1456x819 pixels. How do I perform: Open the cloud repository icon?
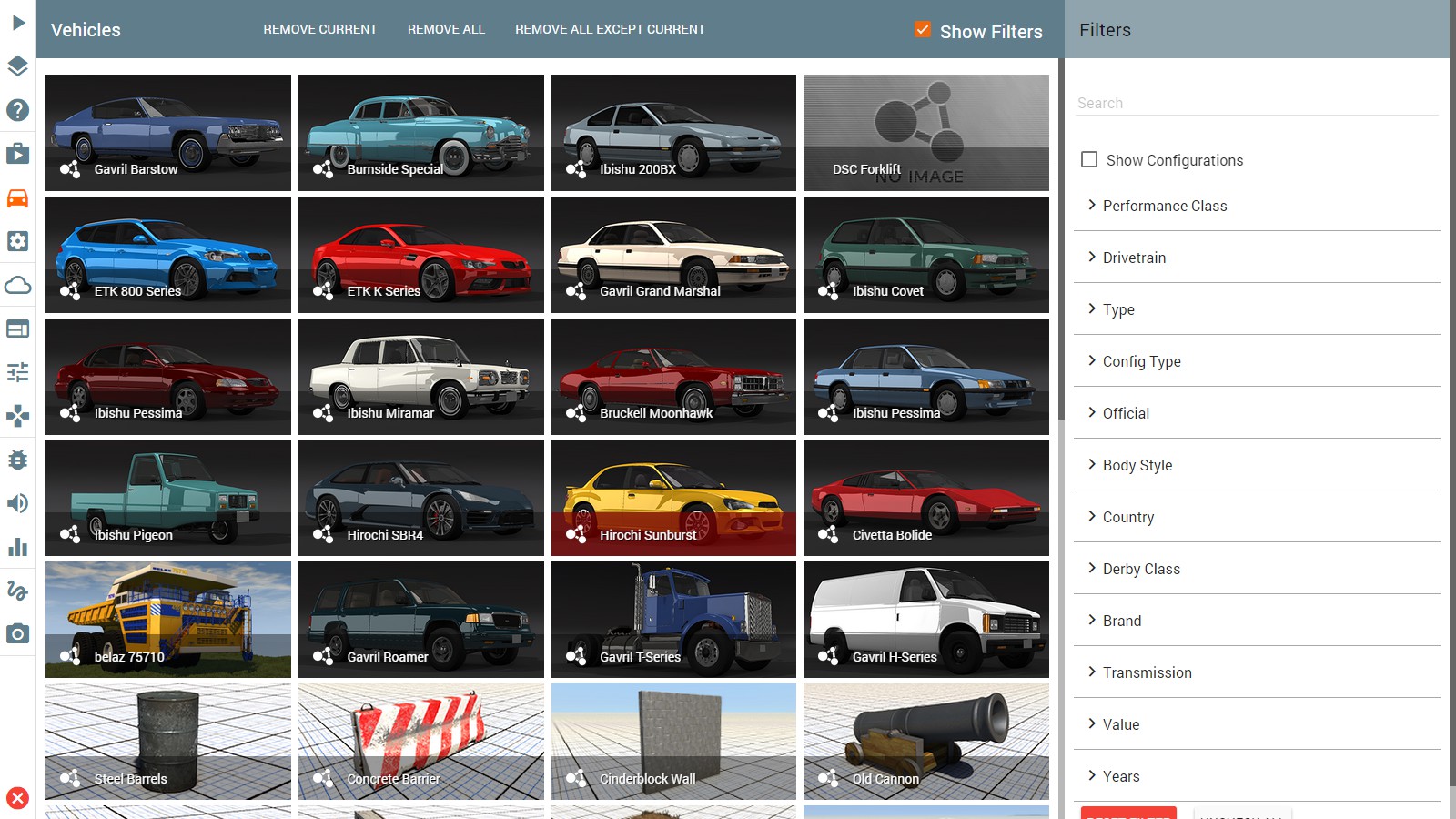click(x=17, y=285)
